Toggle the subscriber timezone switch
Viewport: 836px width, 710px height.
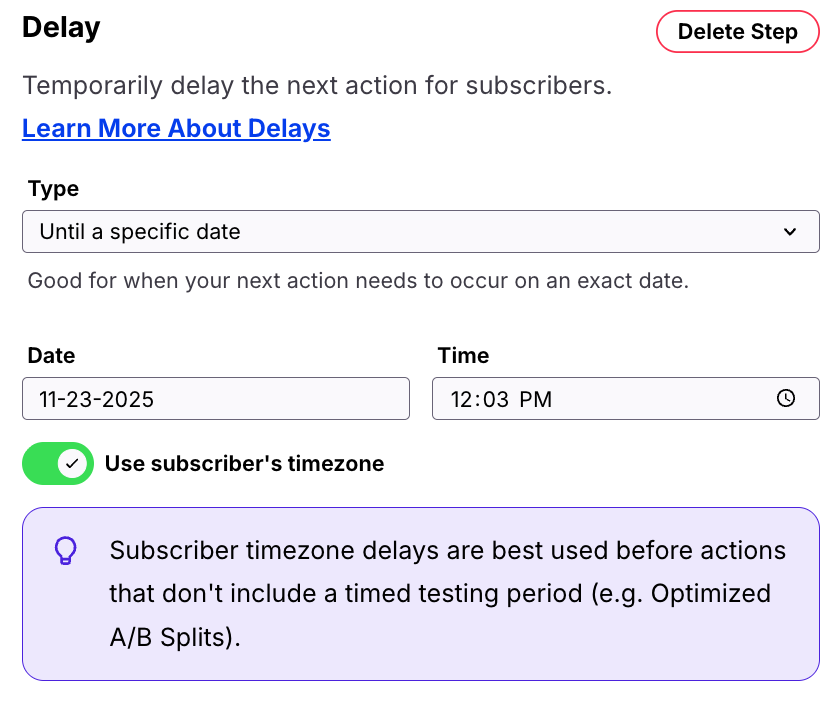coord(57,463)
